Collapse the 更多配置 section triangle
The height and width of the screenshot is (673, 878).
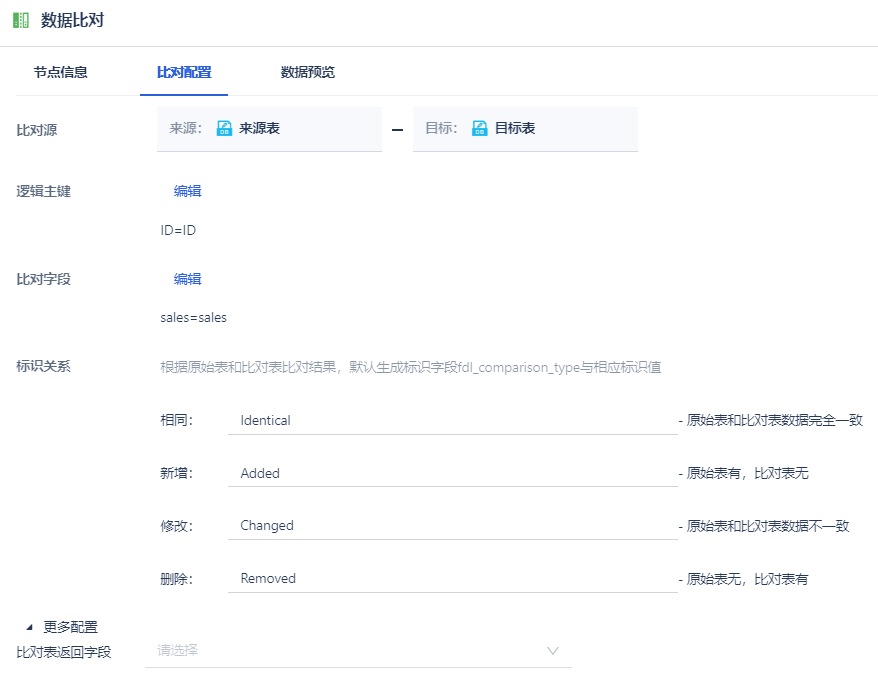pyautogui.click(x=30, y=627)
